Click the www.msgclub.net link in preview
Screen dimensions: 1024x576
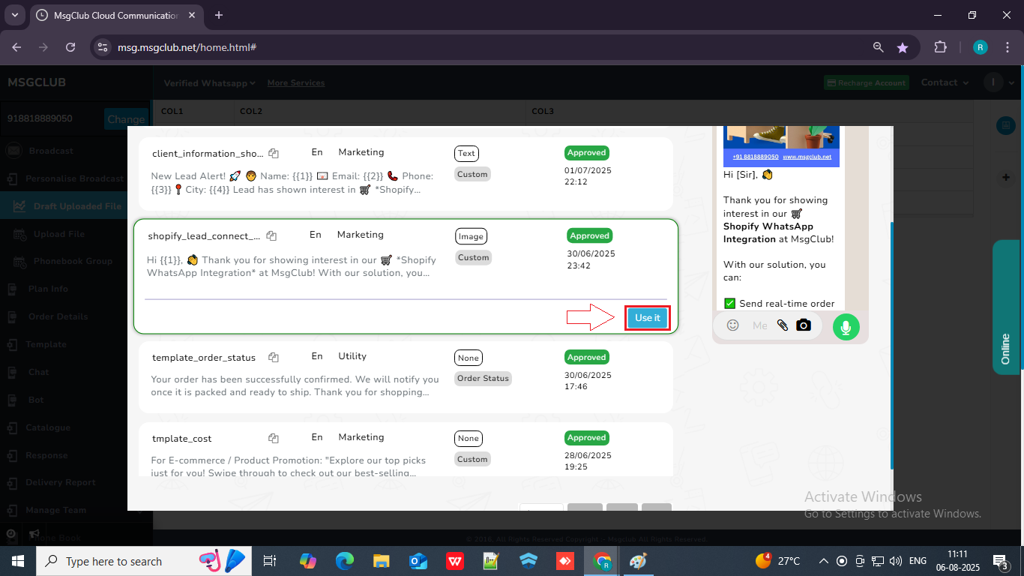coord(807,157)
